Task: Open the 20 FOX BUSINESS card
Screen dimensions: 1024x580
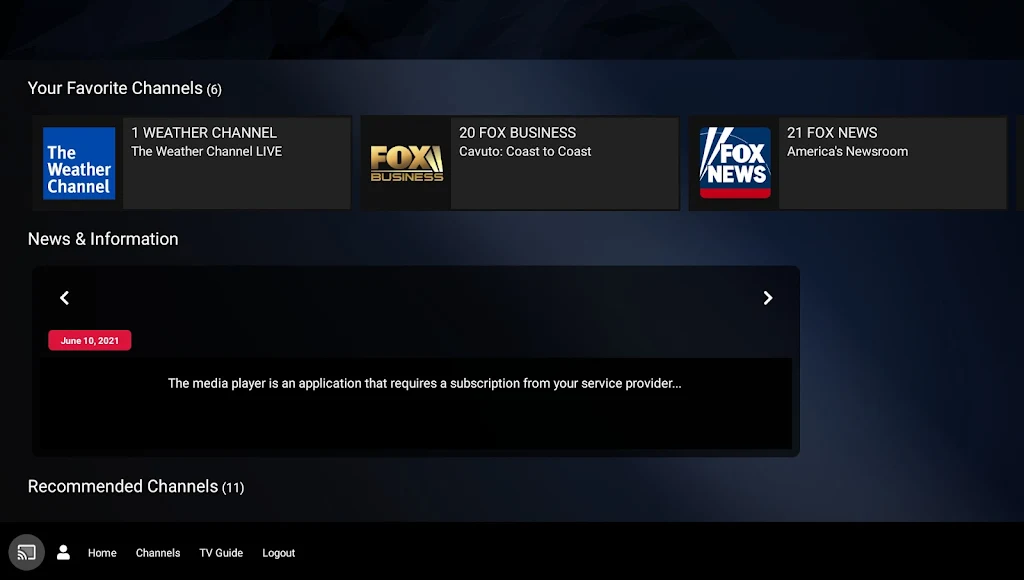Action: coord(520,163)
